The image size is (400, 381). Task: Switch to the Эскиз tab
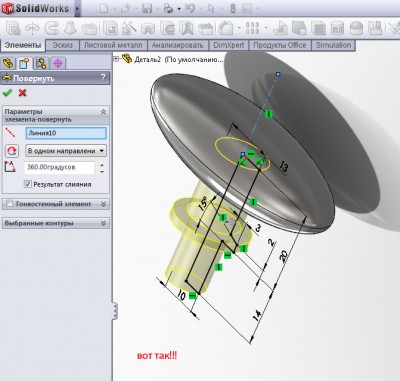click(62, 45)
